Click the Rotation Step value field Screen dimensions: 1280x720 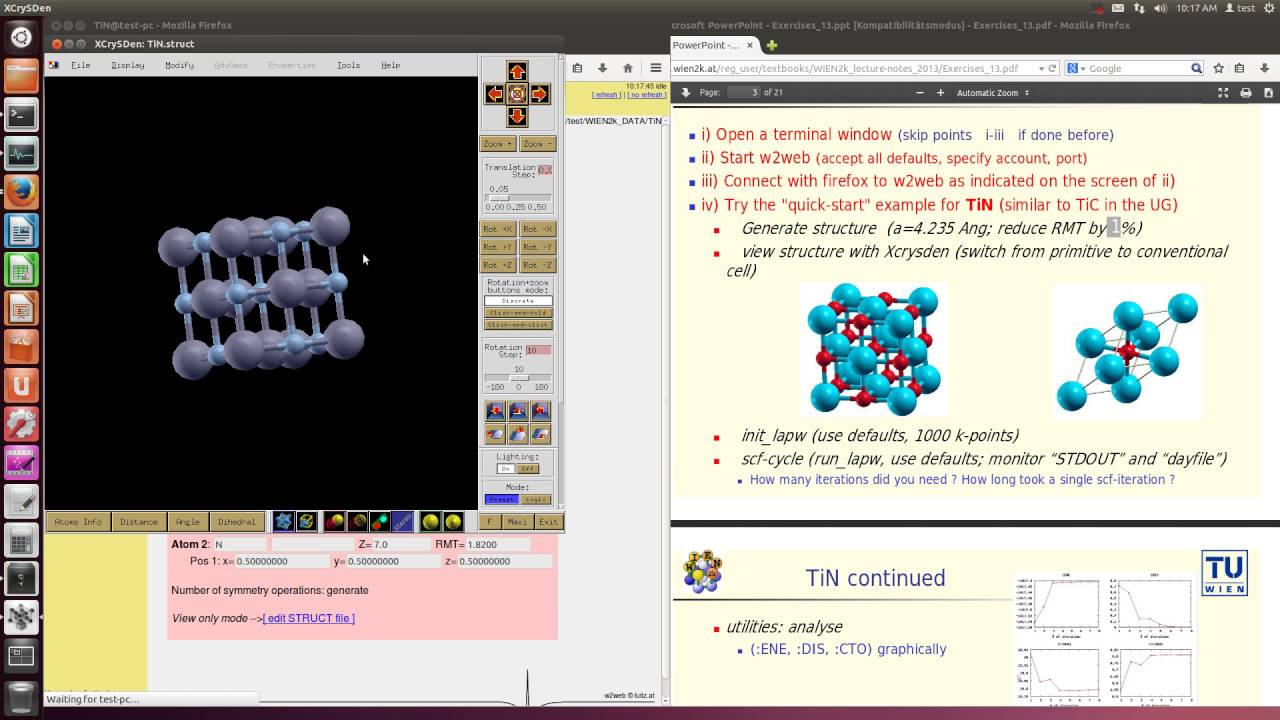click(538, 350)
